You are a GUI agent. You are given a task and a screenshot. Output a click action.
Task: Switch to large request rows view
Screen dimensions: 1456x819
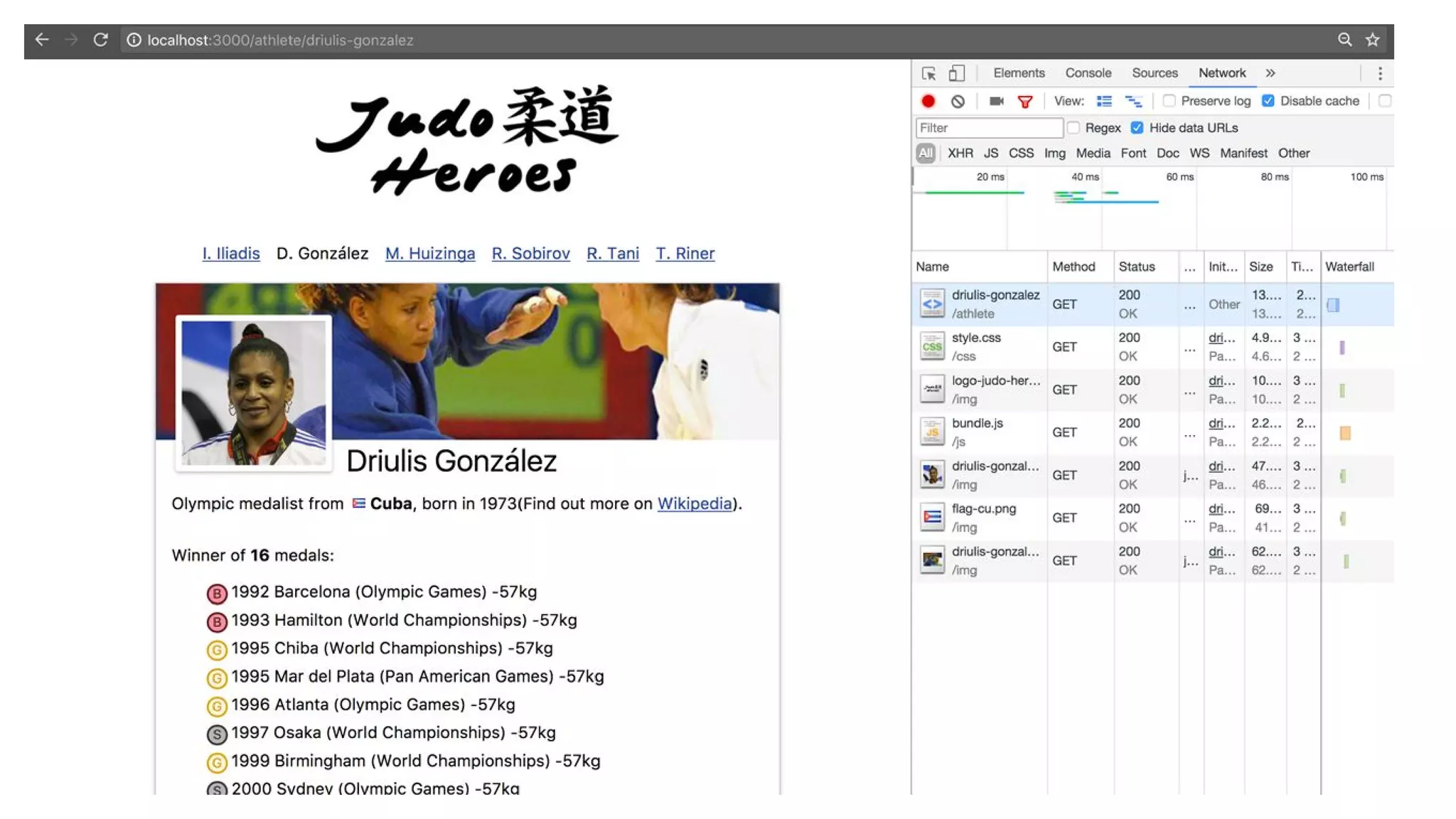(x=1103, y=102)
